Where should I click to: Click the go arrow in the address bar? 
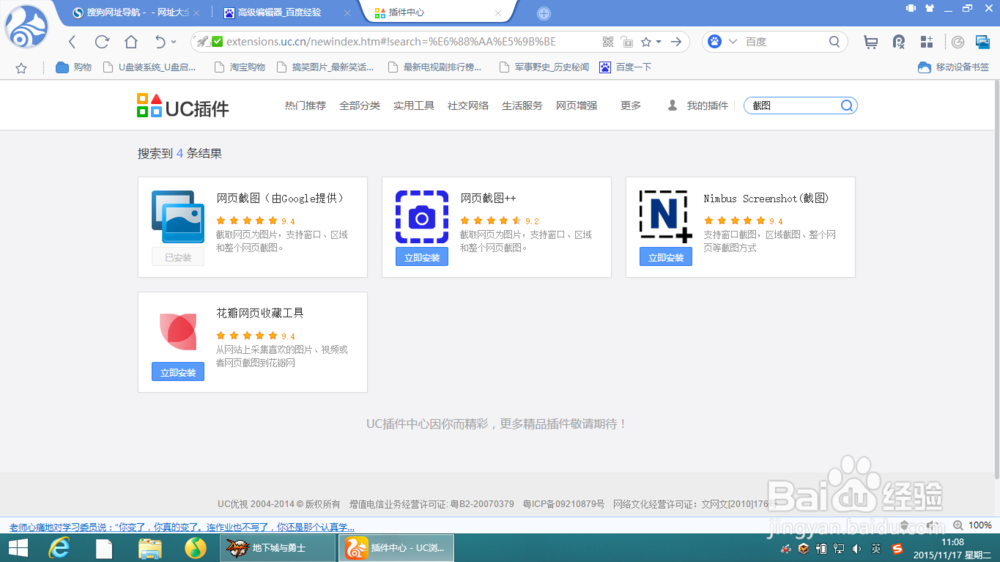676,42
